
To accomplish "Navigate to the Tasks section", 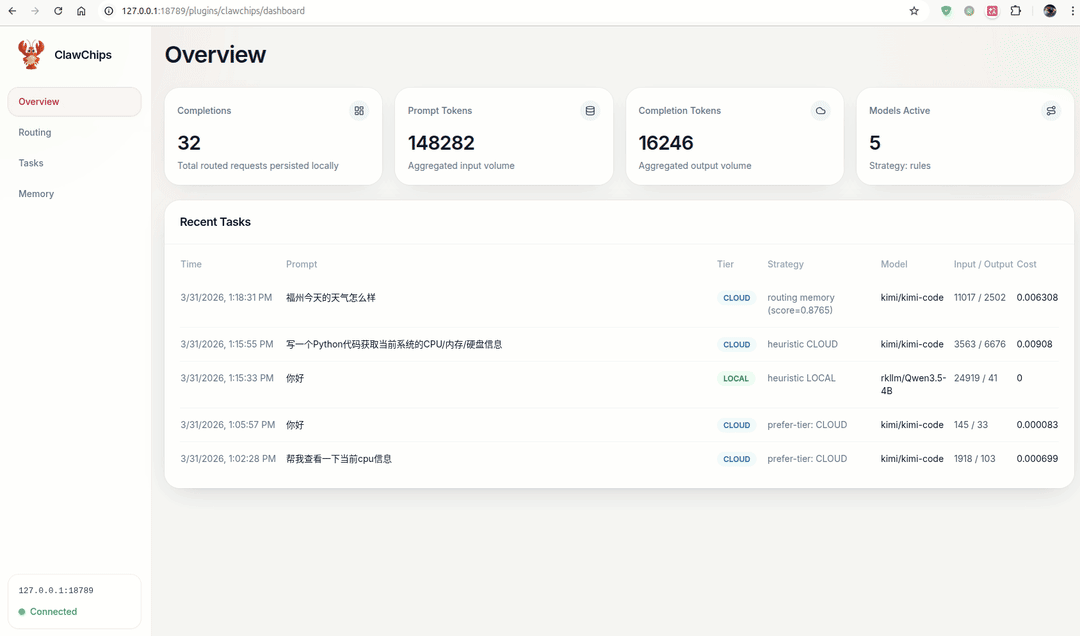I will [31, 163].
